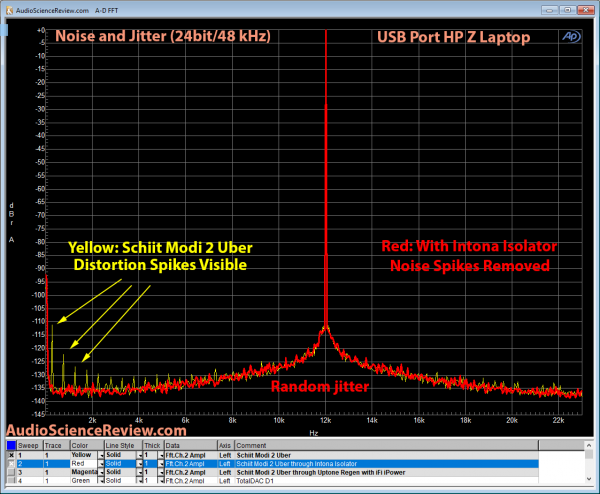
Task: Click the Data column header
Action: pyautogui.click(x=191, y=445)
